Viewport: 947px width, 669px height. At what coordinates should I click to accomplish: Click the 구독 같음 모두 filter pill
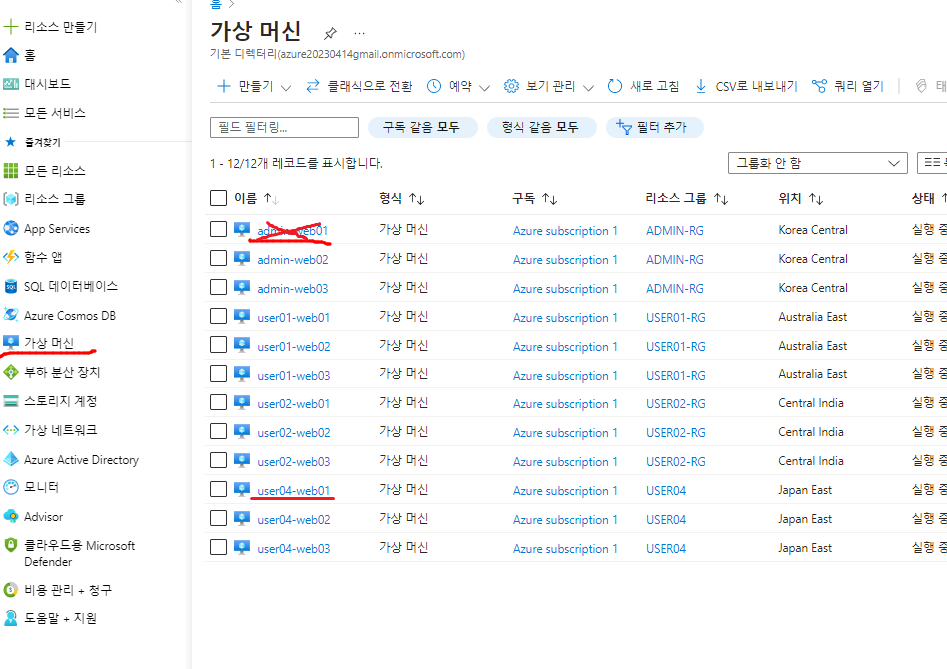[422, 127]
